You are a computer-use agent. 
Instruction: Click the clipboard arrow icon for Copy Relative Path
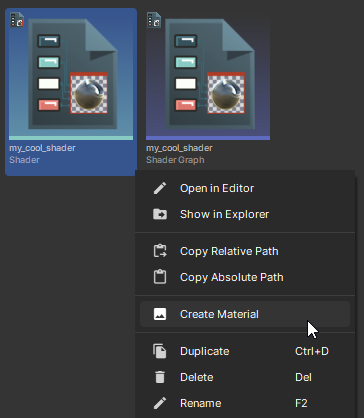pyautogui.click(x=160, y=251)
